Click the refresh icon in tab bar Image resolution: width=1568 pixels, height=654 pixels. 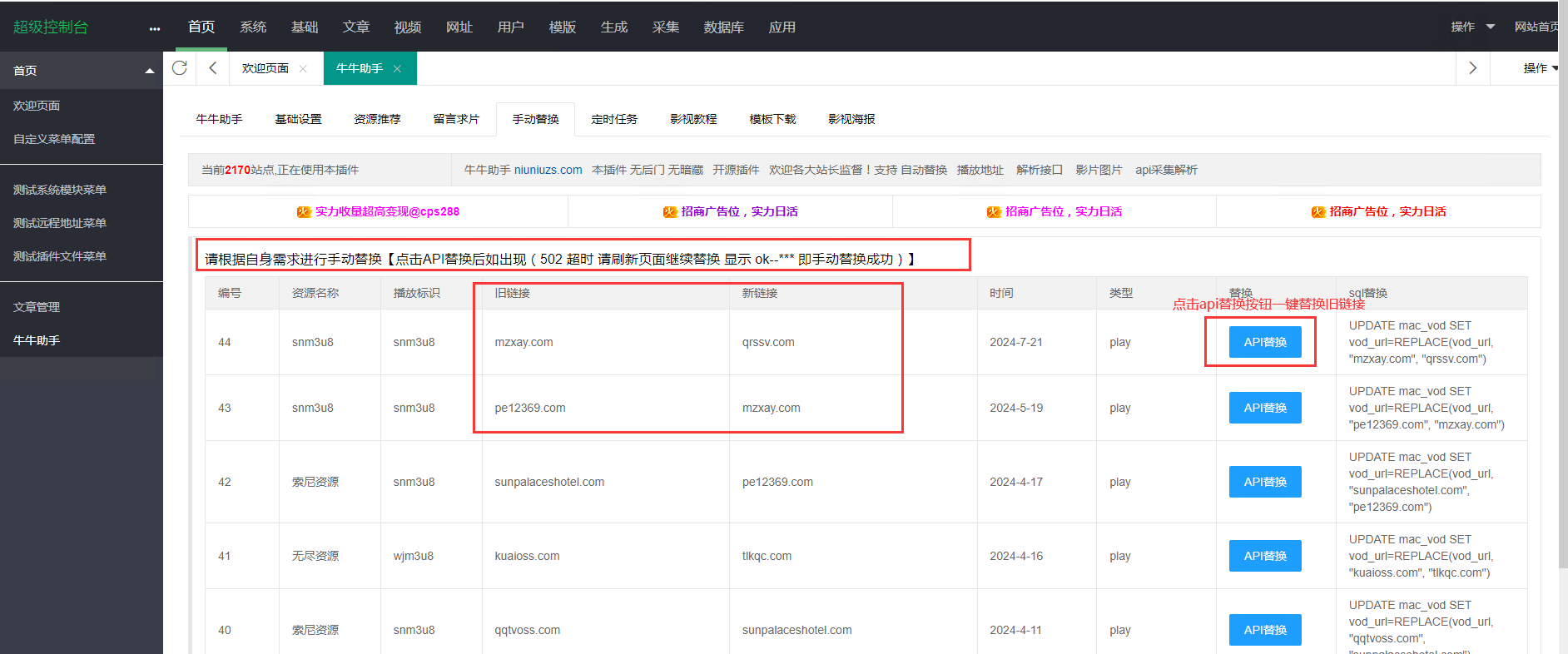(x=179, y=67)
